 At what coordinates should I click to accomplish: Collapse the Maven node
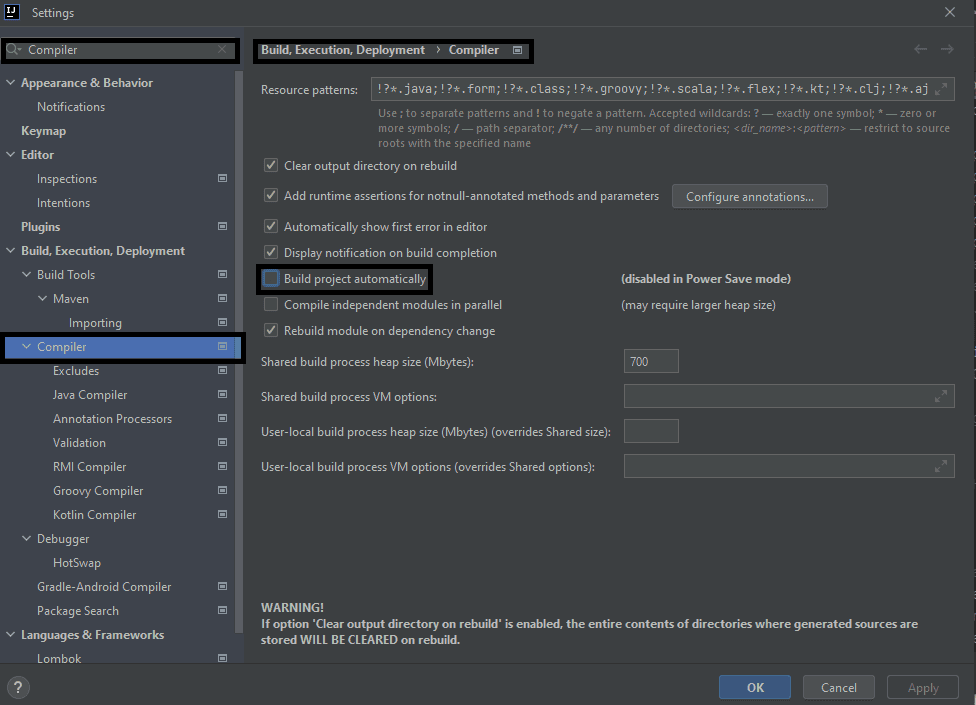[42, 299]
